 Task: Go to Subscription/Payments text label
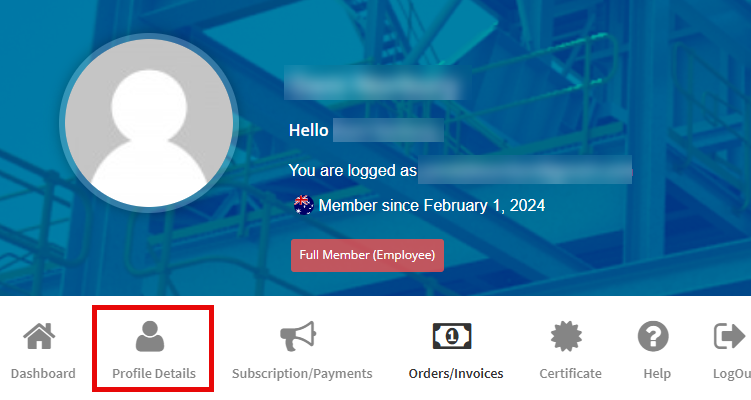[x=302, y=374]
